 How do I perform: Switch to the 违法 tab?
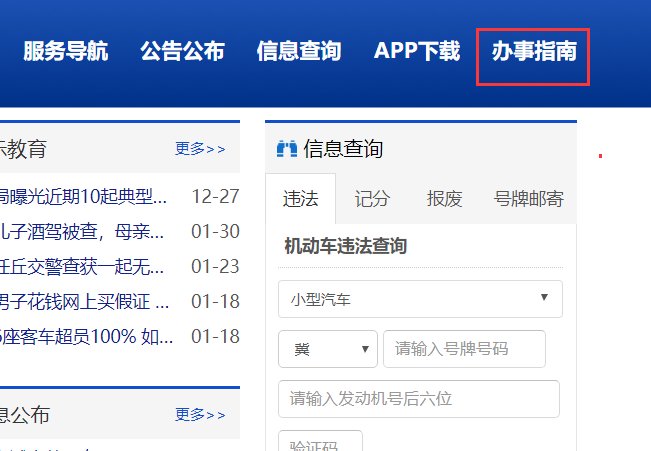(x=301, y=199)
